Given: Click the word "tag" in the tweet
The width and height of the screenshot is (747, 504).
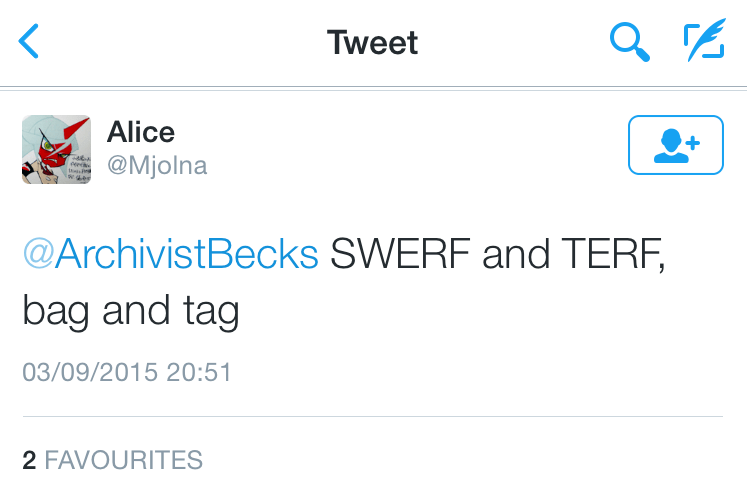Looking at the screenshot, I should (x=210, y=312).
